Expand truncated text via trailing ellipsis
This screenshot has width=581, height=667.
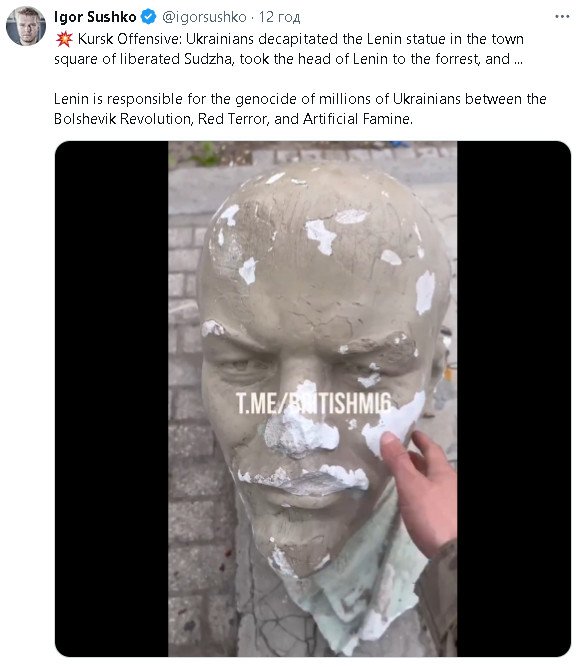point(518,59)
